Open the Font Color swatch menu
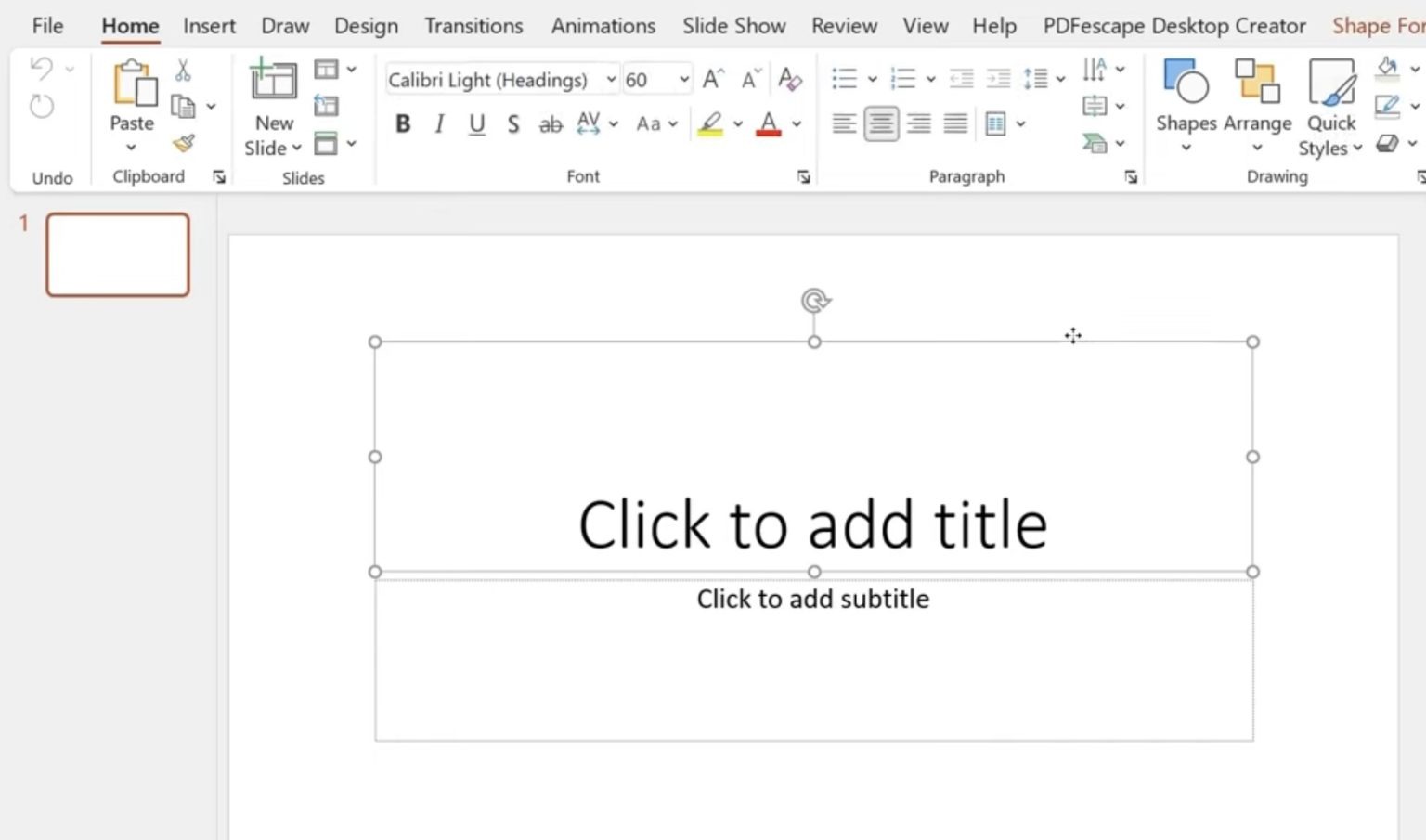This screenshot has height=840, width=1426. [795, 123]
